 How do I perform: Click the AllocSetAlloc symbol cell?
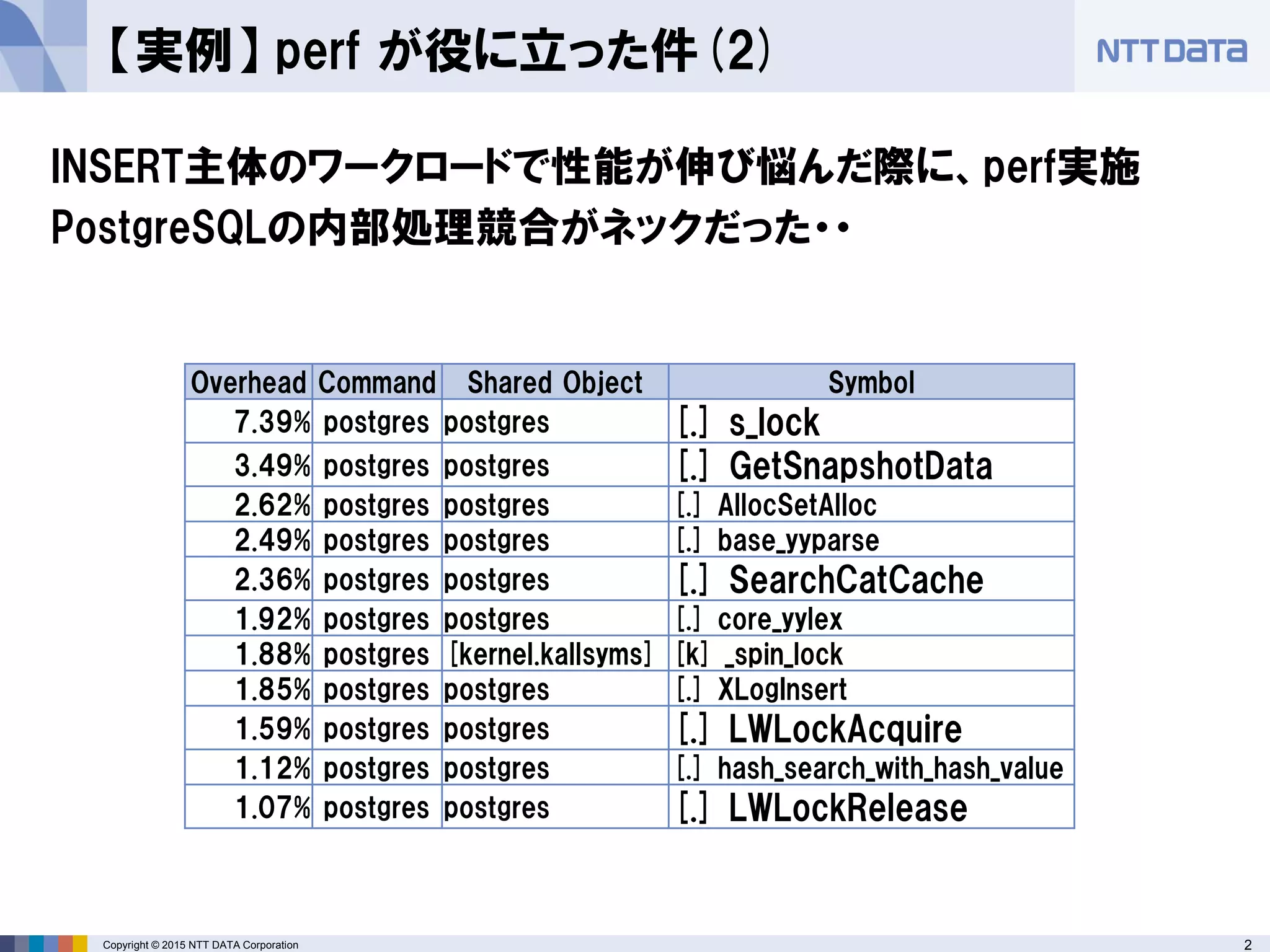click(871, 505)
